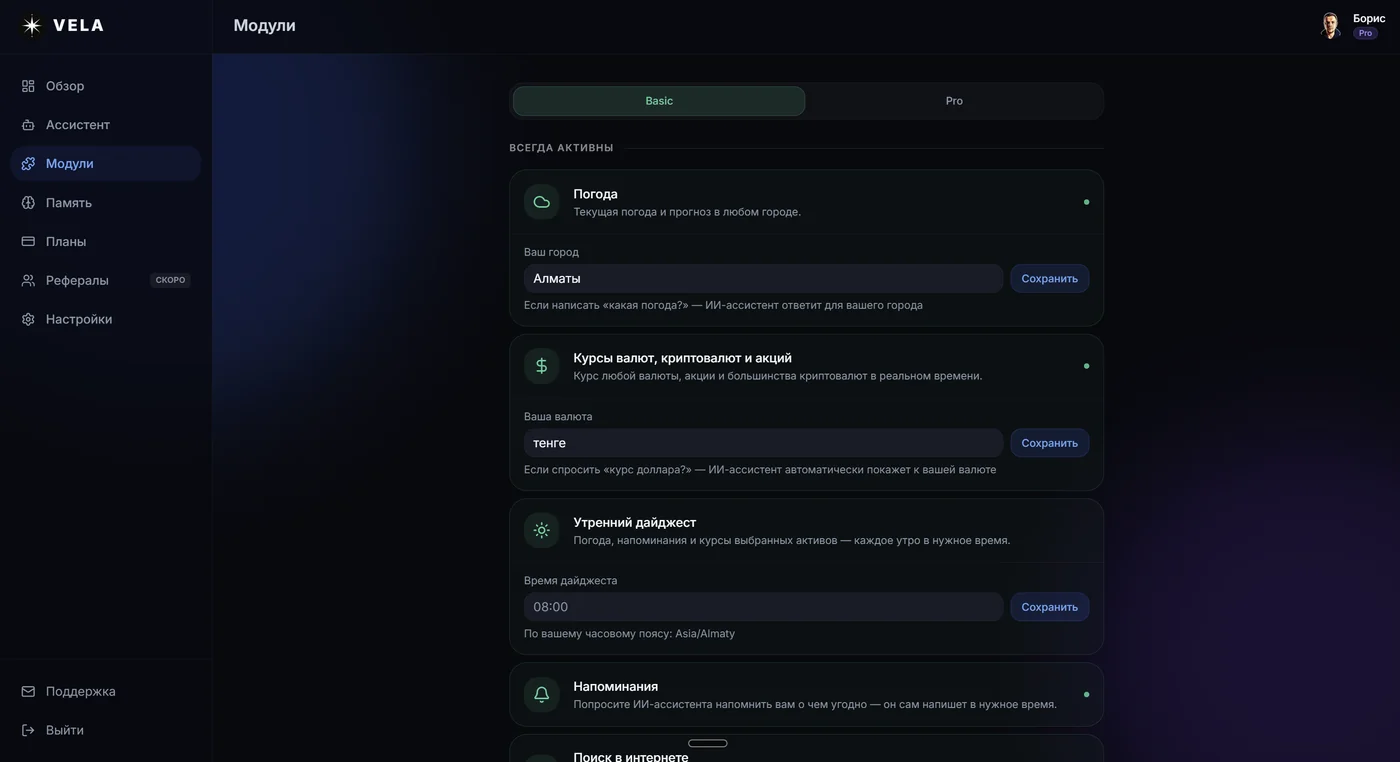Open Планы menu item
Viewport: 1400px width, 762px height.
pyautogui.click(x=106, y=242)
